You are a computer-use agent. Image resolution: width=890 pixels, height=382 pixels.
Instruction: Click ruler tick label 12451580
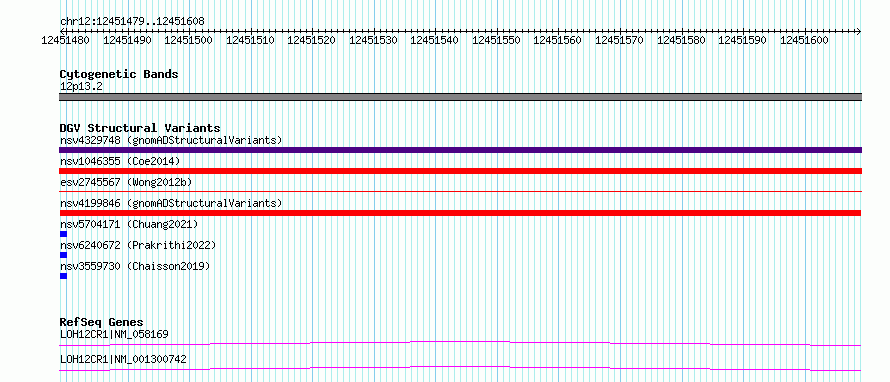coord(681,40)
